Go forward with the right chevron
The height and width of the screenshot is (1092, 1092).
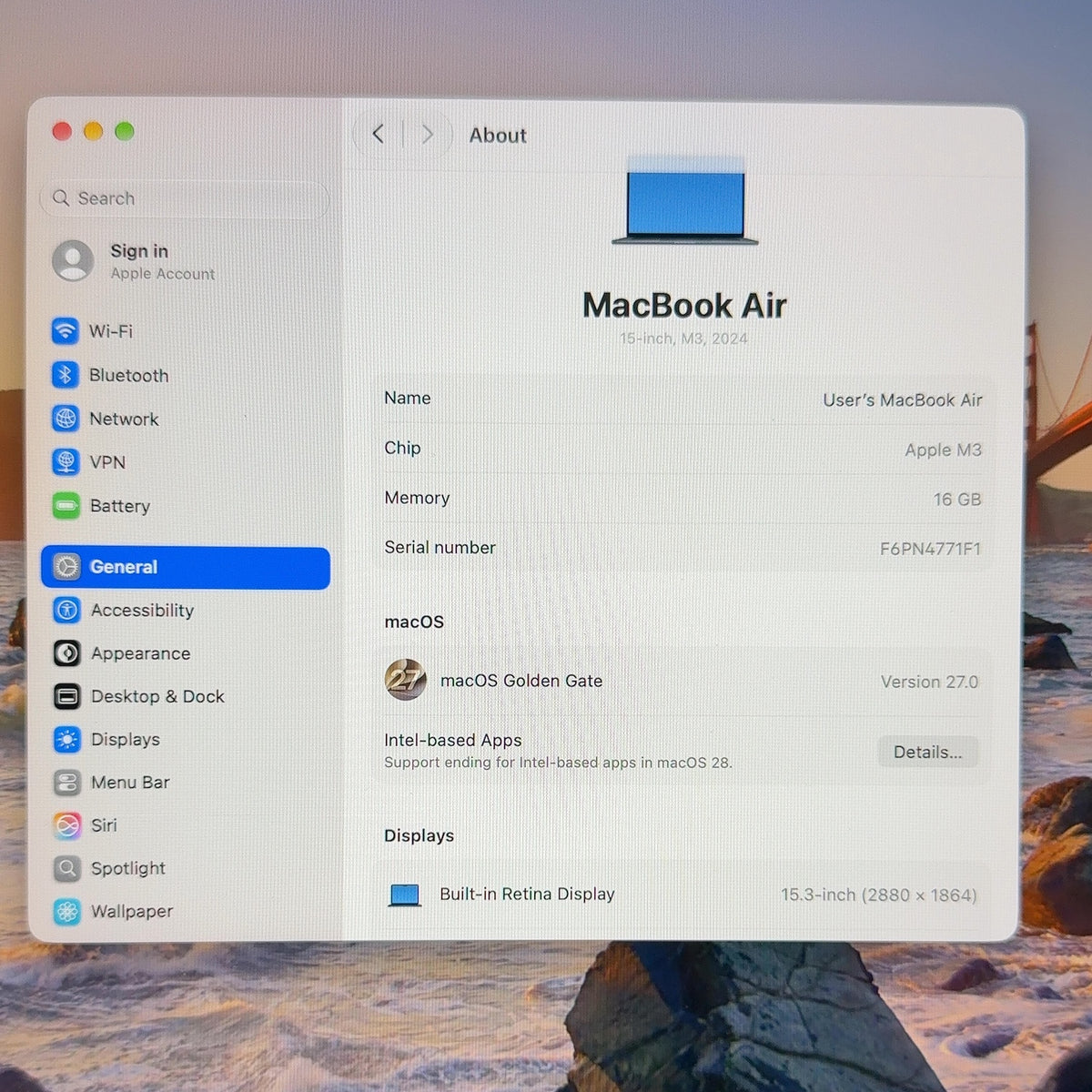click(427, 135)
